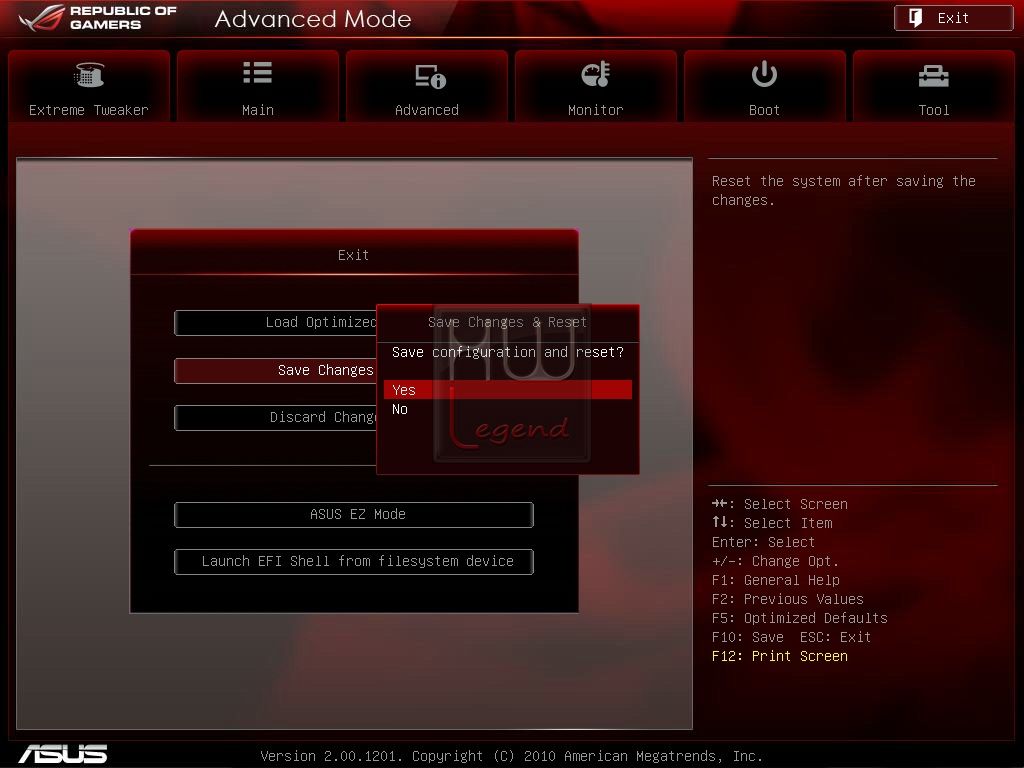Go to the Monitor tab
Image resolution: width=1024 pixels, height=768 pixels.
point(596,86)
